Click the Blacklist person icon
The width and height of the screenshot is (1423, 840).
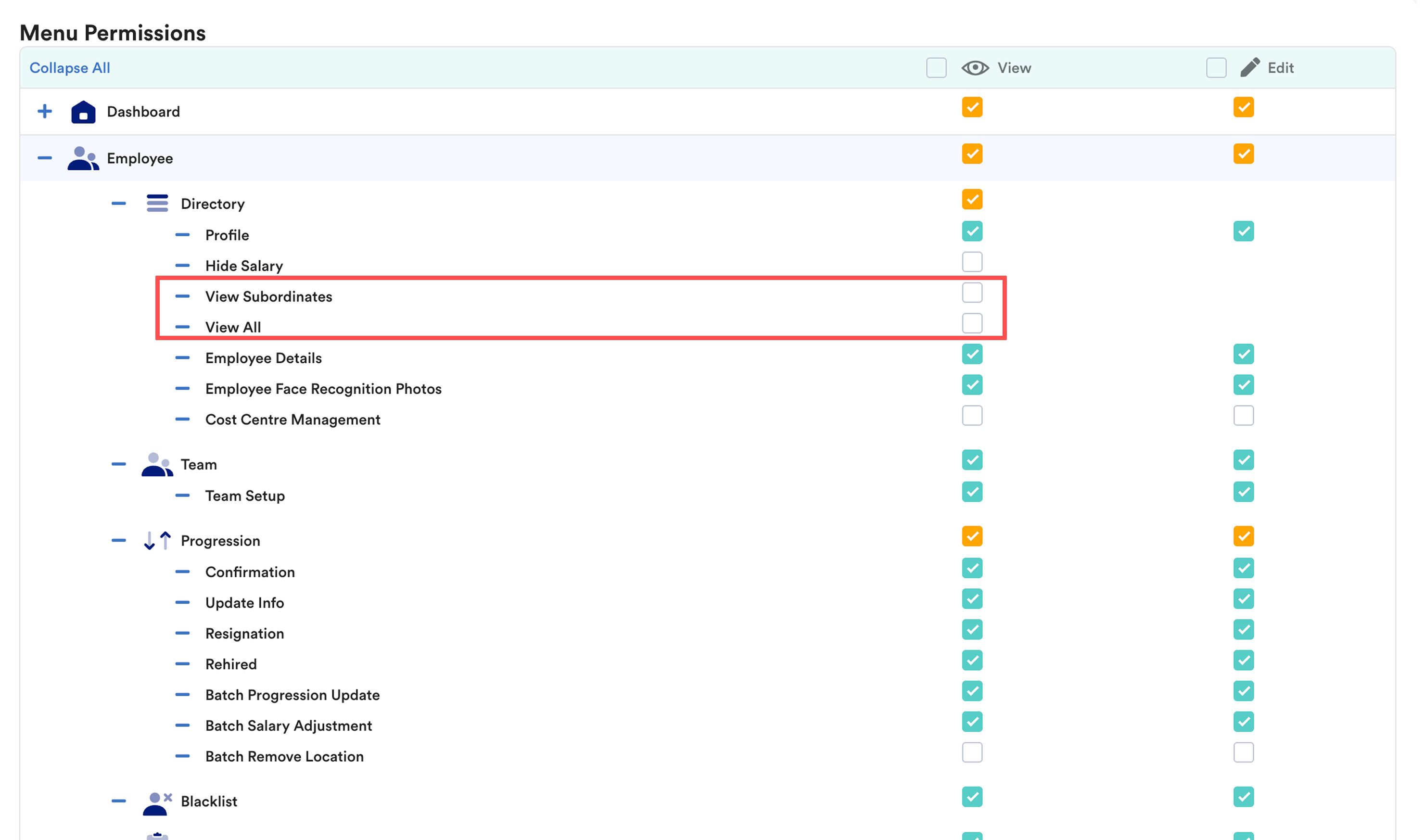coord(157,802)
